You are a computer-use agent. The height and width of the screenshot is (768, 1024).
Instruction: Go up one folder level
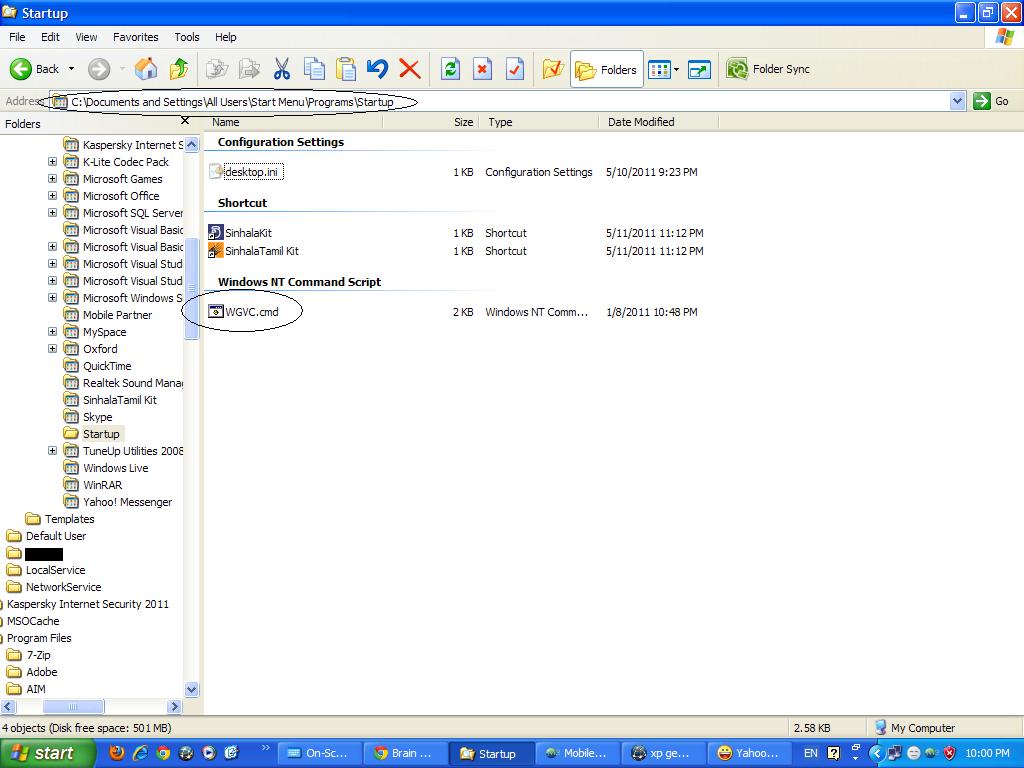click(x=178, y=69)
